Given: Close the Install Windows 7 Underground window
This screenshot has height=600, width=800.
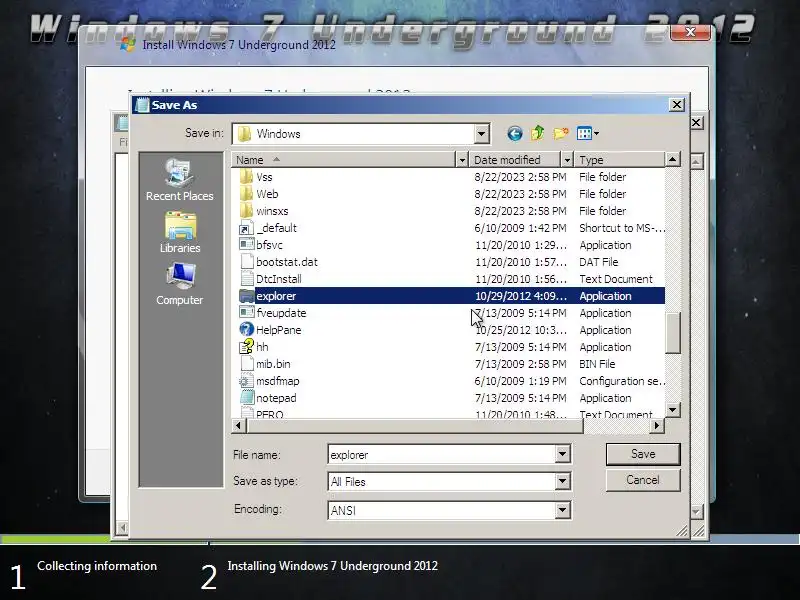Looking at the screenshot, I should (690, 32).
